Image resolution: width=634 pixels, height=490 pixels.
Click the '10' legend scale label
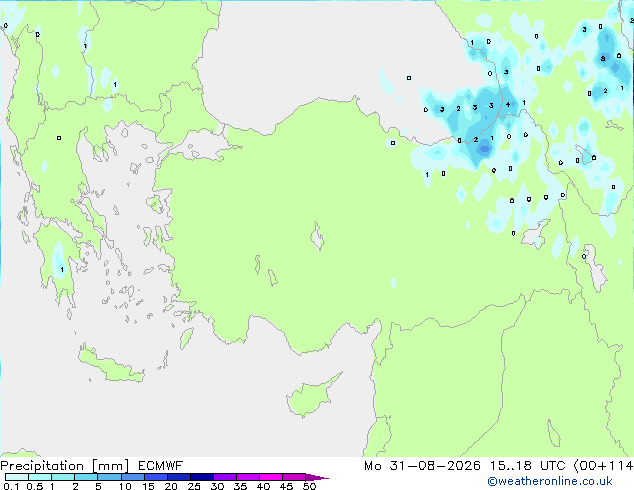pos(125,486)
